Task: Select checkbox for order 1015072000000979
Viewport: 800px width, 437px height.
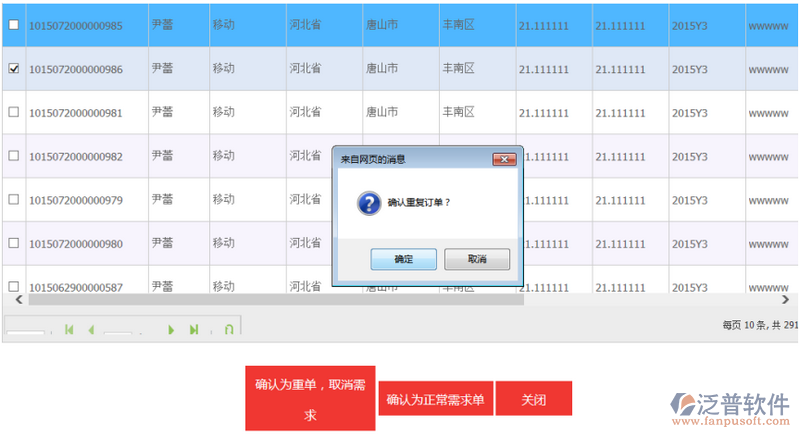Action: pos(13,200)
